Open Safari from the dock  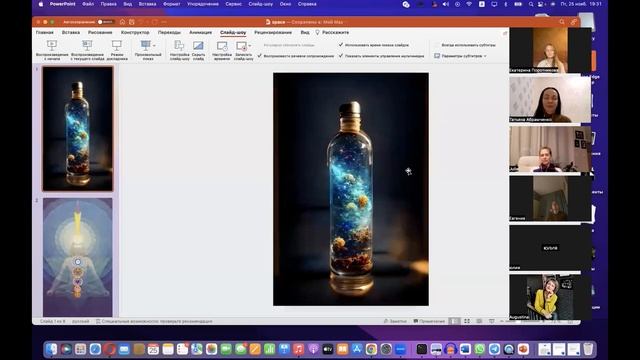click(x=95, y=349)
